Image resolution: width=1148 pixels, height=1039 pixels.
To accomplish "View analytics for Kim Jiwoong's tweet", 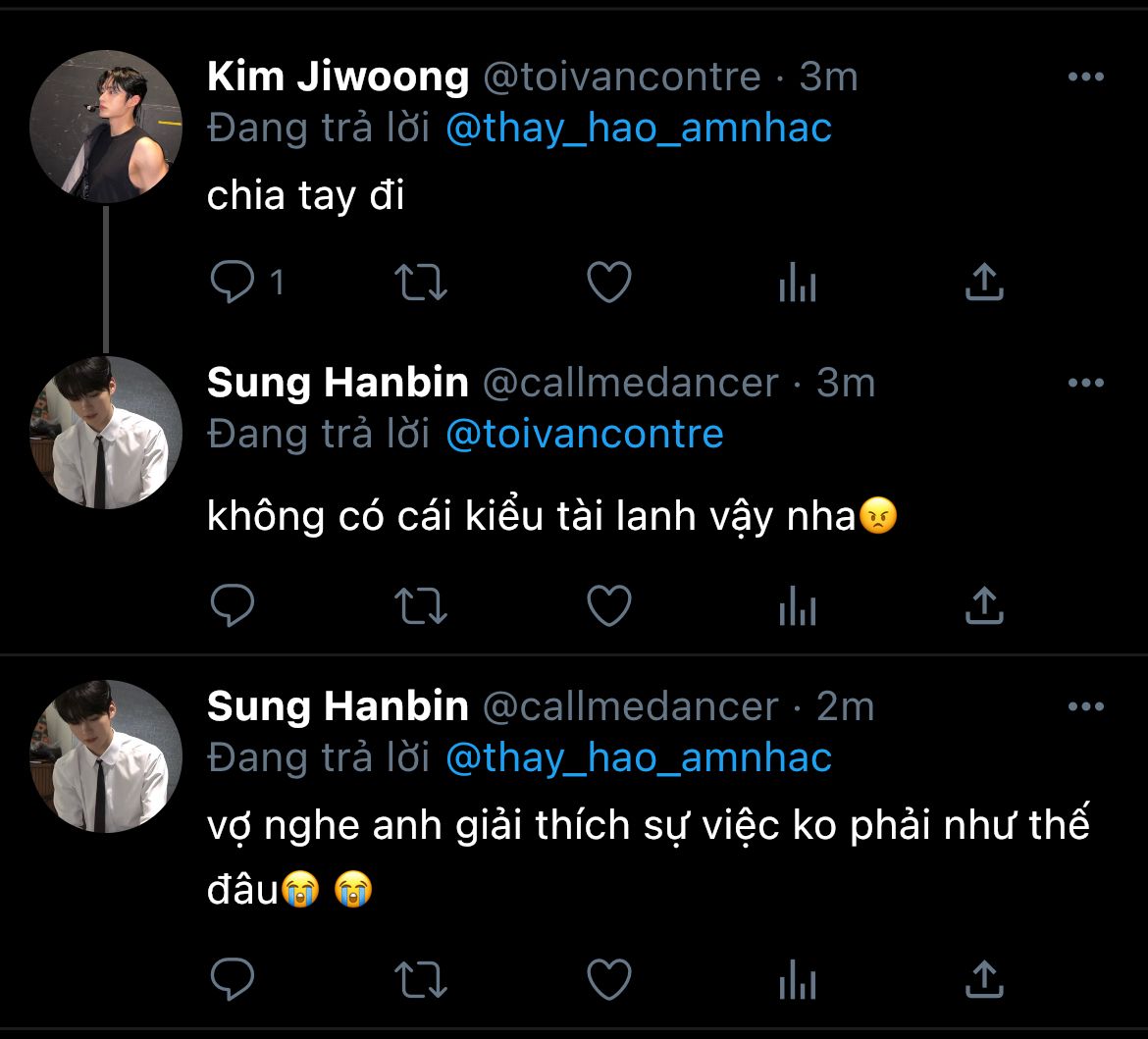I will coord(797,285).
